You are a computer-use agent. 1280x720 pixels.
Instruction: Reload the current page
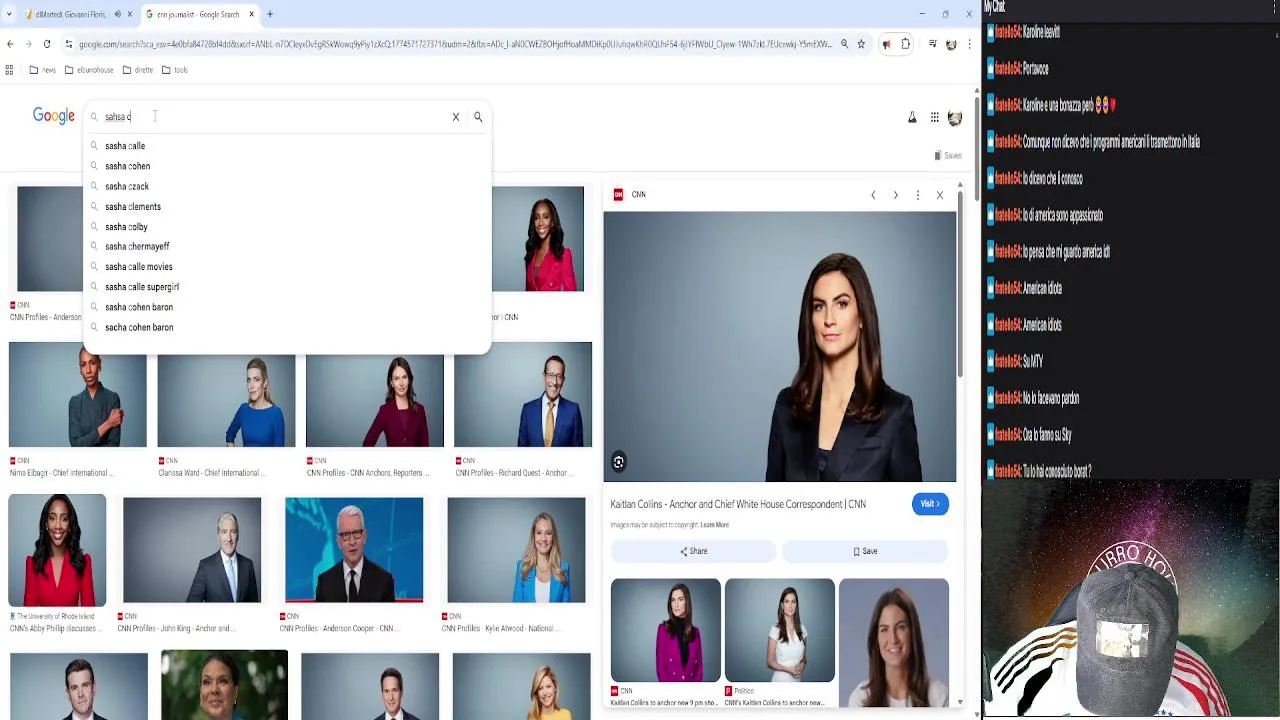[x=47, y=44]
